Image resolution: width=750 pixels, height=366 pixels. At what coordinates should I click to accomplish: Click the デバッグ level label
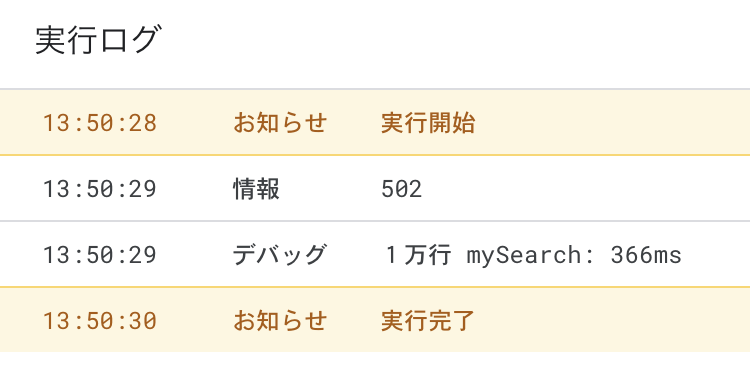pos(279,255)
